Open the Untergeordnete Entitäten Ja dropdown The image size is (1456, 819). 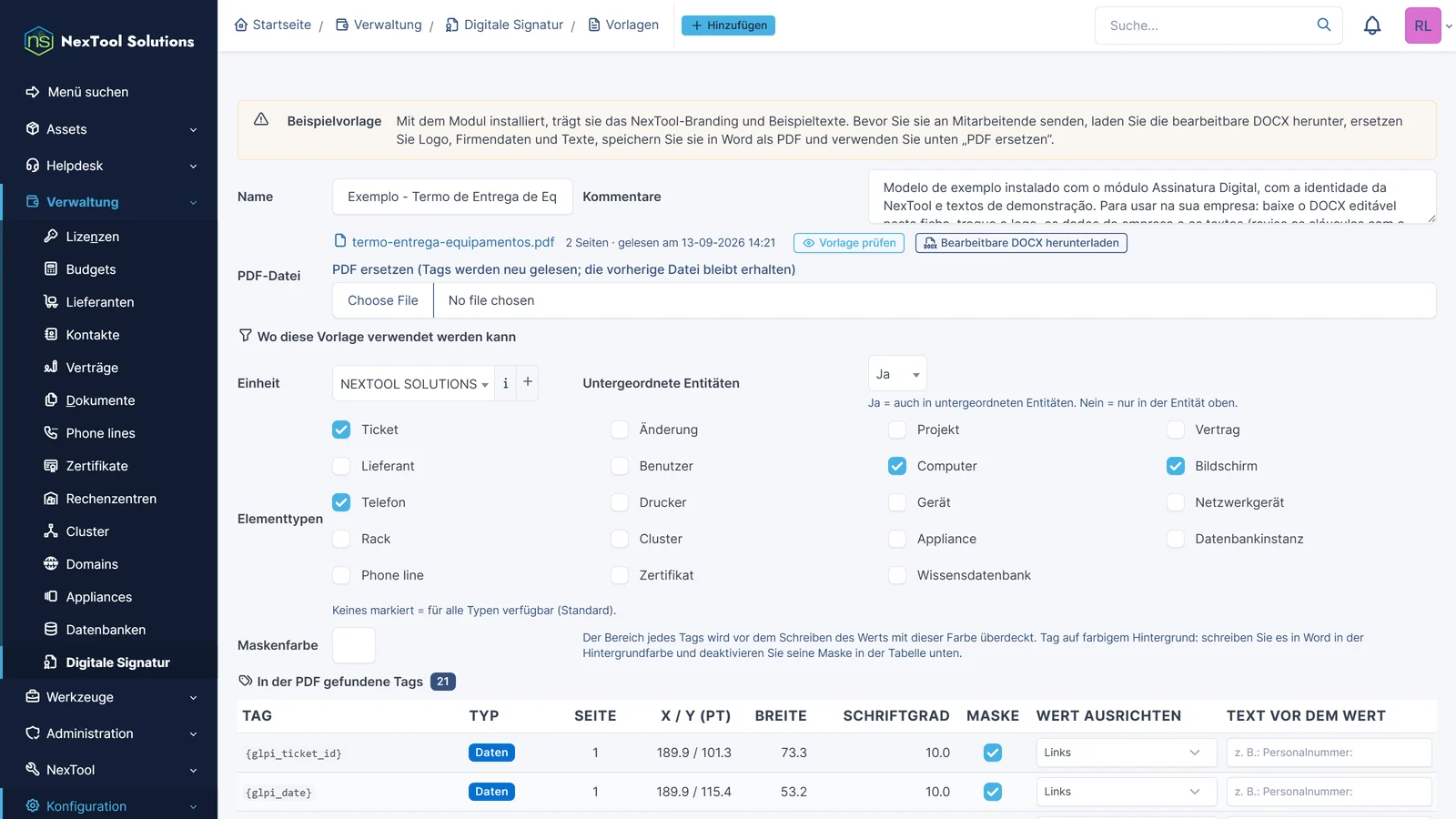897,374
